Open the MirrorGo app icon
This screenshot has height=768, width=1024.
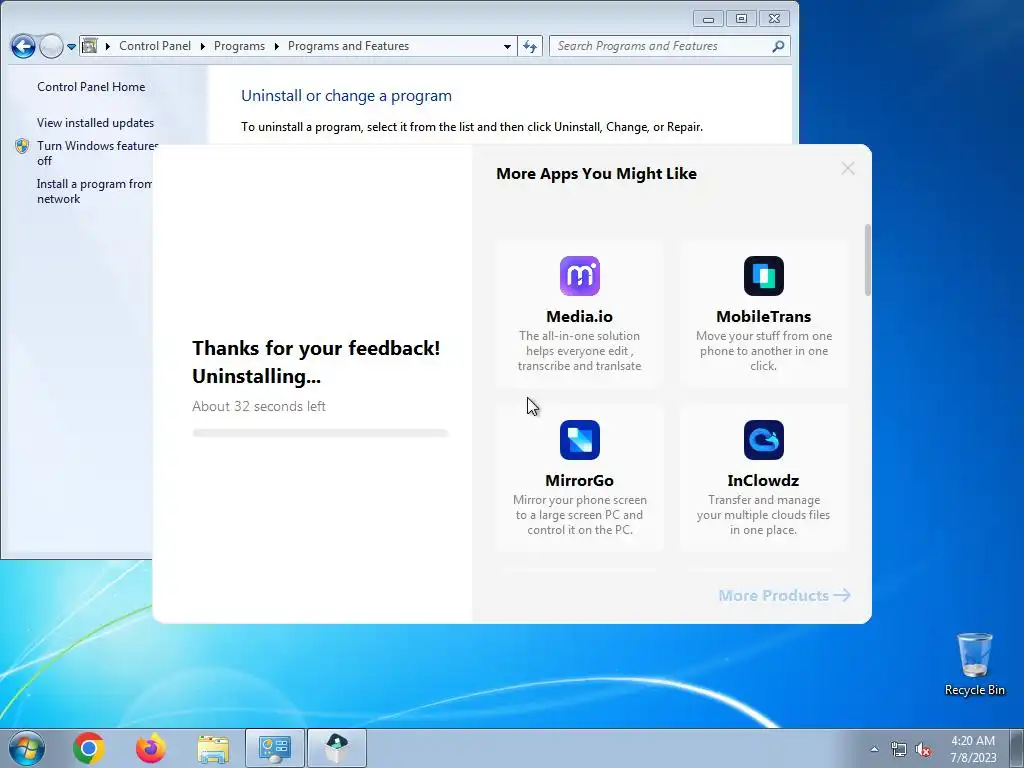tap(579, 440)
